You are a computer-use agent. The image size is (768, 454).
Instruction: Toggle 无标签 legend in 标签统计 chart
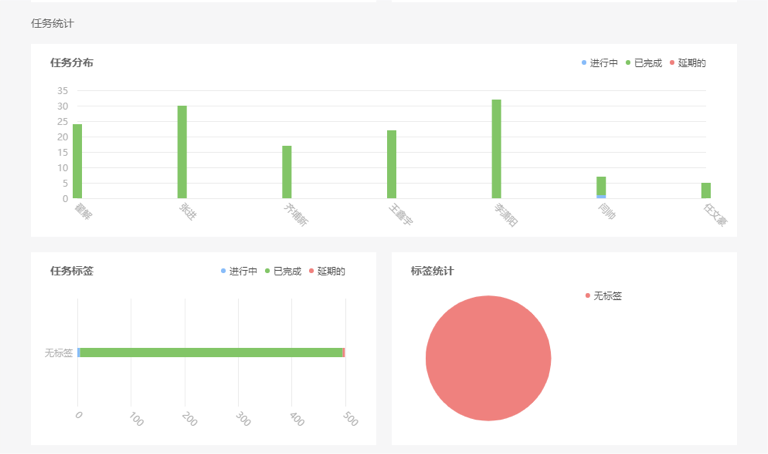coord(603,295)
